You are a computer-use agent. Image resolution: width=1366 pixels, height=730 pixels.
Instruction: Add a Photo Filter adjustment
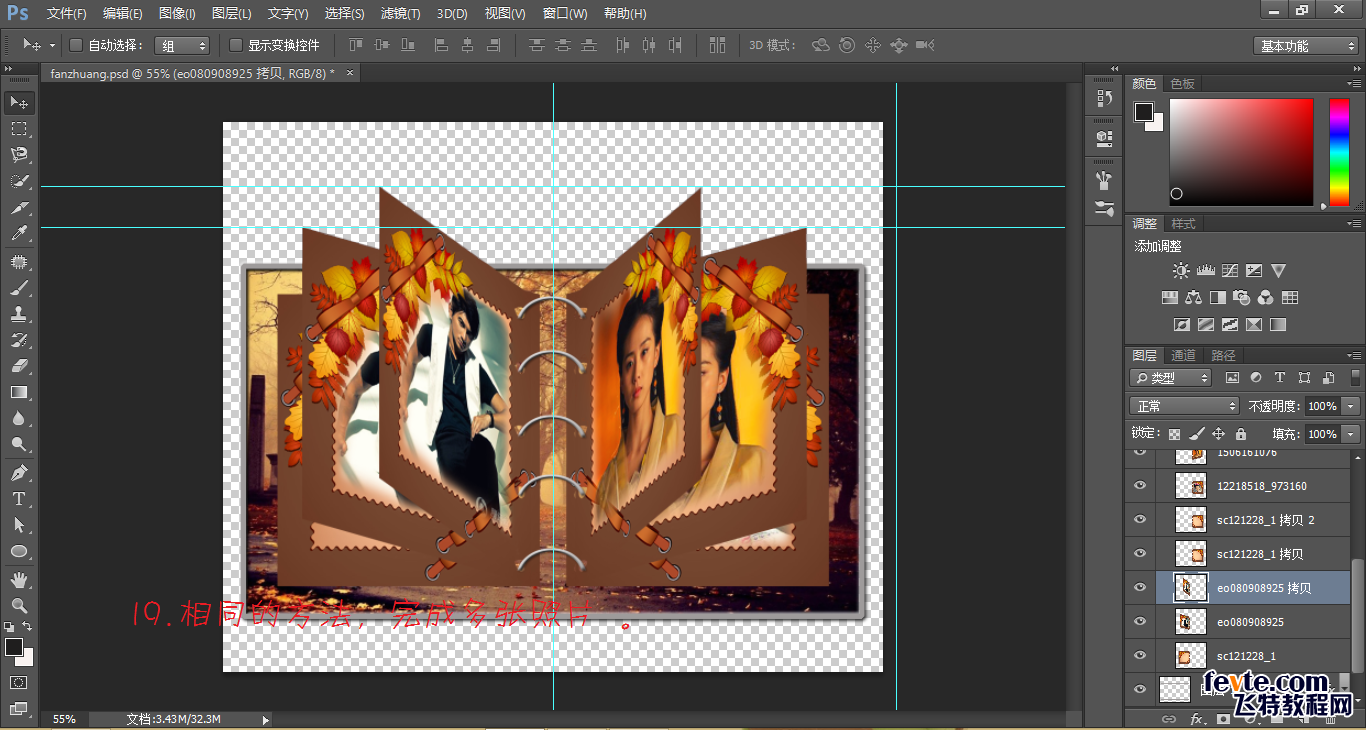(1242, 298)
